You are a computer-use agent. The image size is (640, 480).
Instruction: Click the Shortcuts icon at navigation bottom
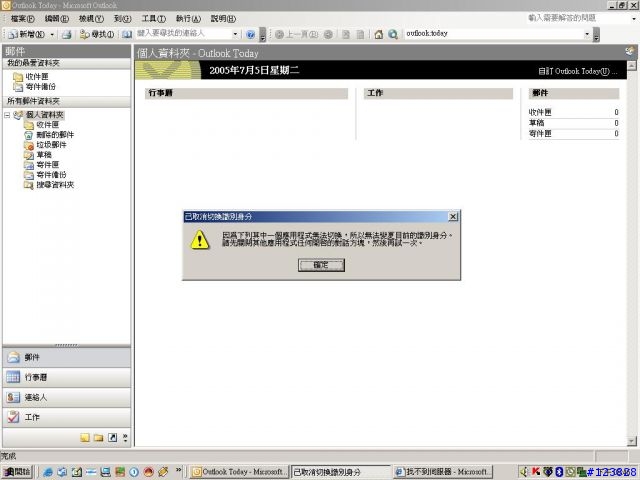[x=112, y=438]
